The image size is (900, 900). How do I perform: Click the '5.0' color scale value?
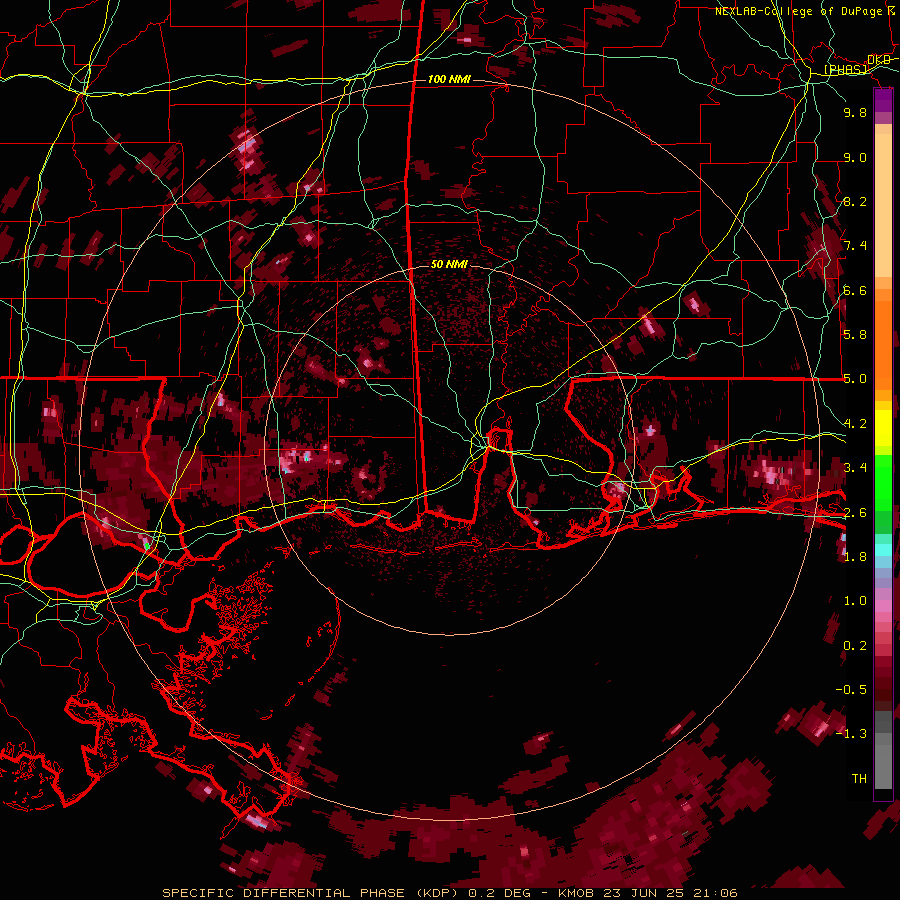click(855, 379)
